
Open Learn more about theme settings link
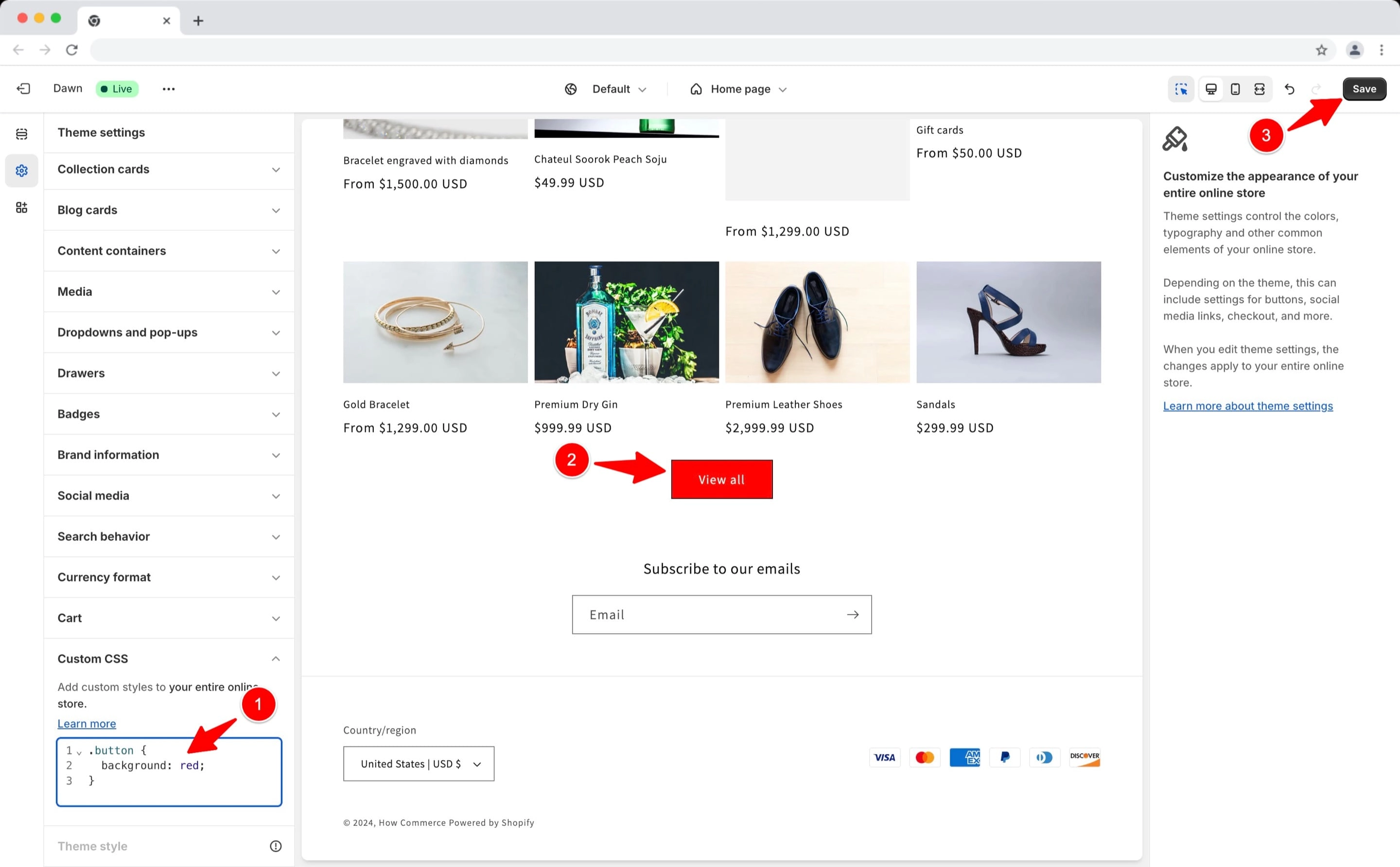tap(1247, 406)
